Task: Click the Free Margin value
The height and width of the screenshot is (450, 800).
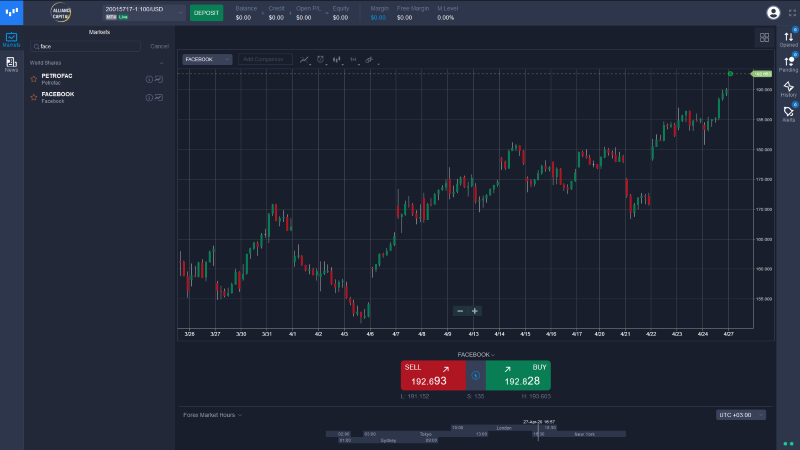Action: point(405,17)
